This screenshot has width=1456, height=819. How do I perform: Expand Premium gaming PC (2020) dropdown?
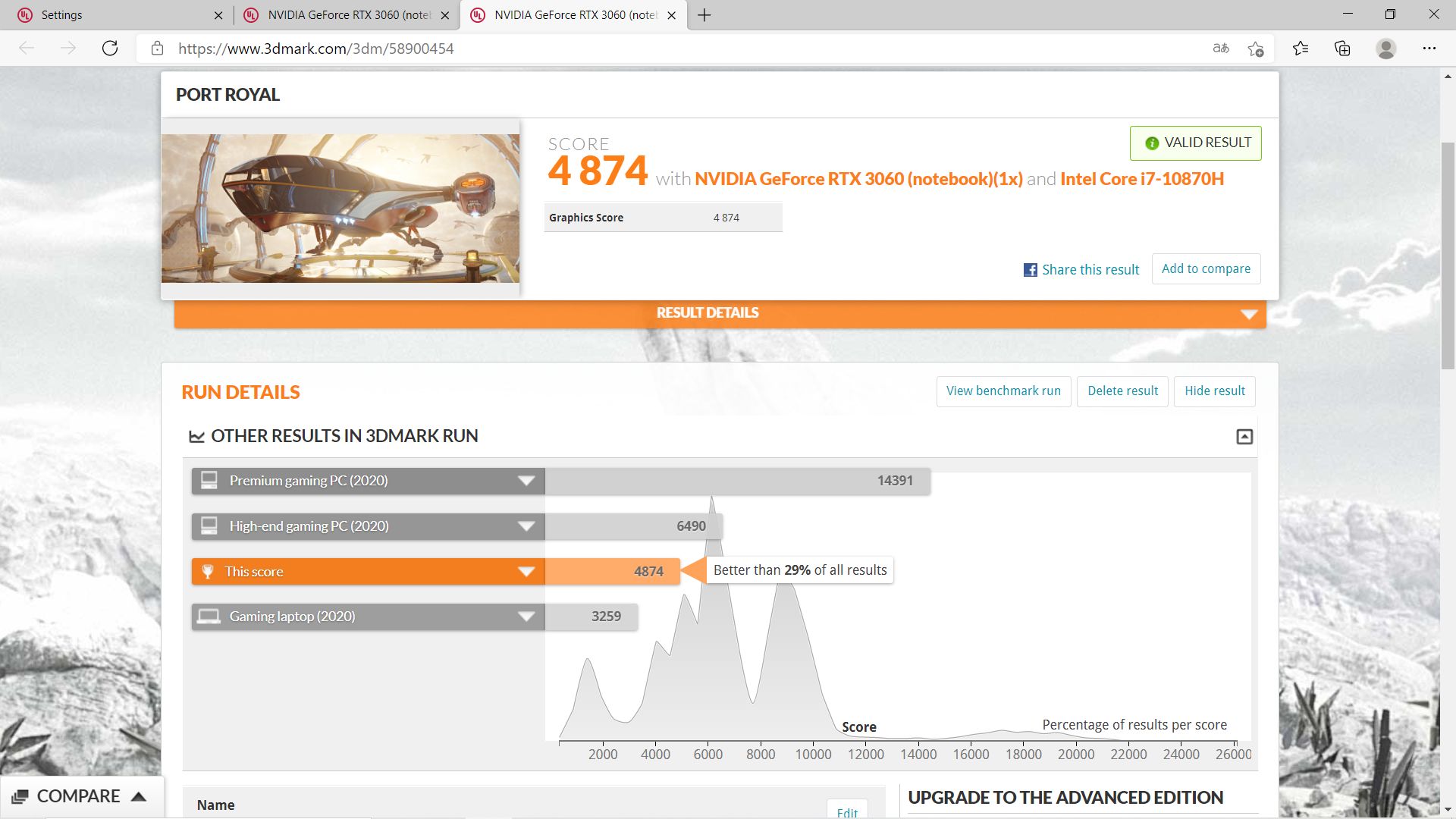coord(526,481)
